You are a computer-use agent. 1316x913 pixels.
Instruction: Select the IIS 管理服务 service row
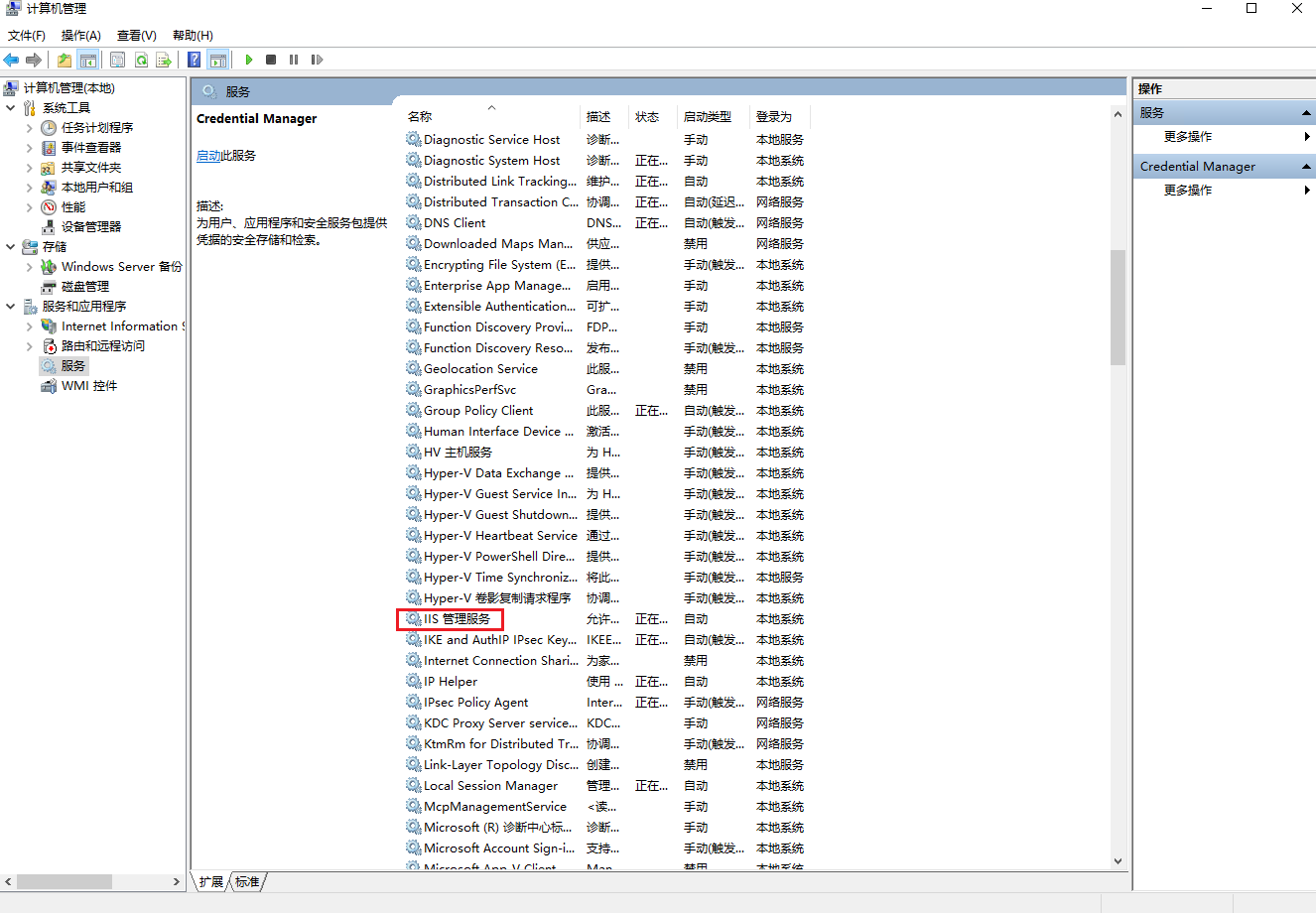point(457,619)
